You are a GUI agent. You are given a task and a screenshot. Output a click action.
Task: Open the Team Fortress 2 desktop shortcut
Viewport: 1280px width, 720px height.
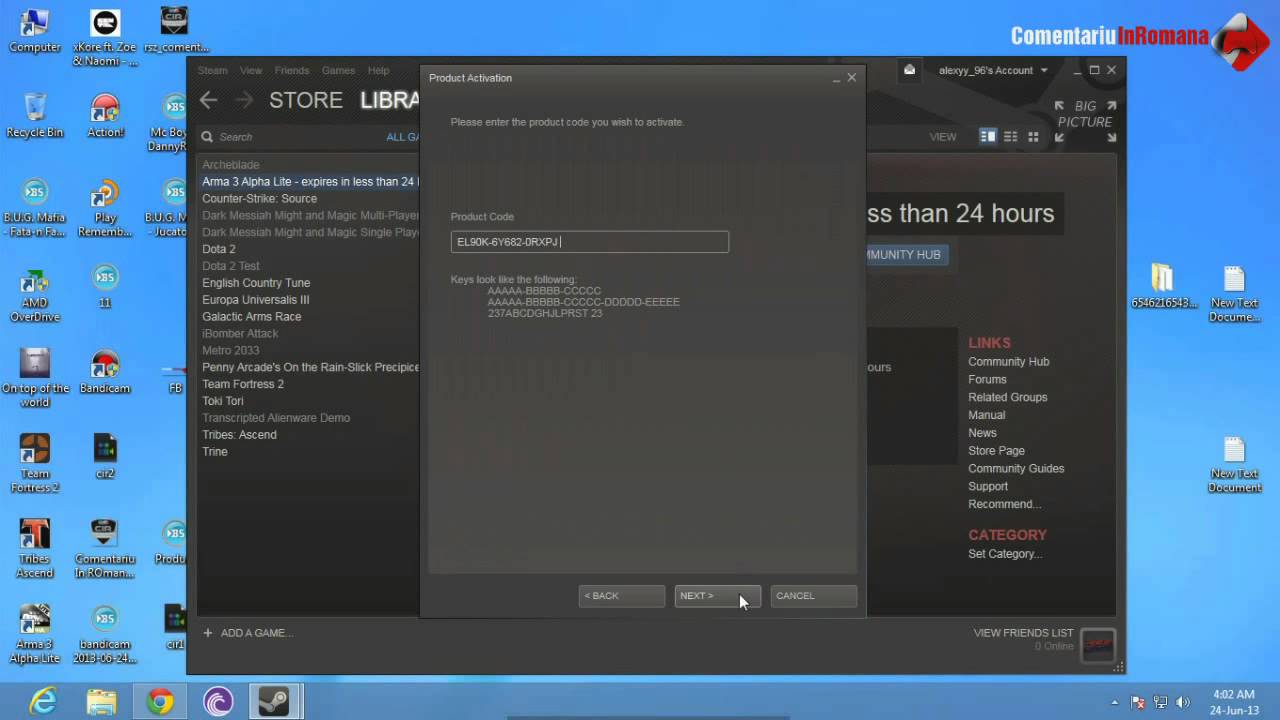tap(35, 464)
